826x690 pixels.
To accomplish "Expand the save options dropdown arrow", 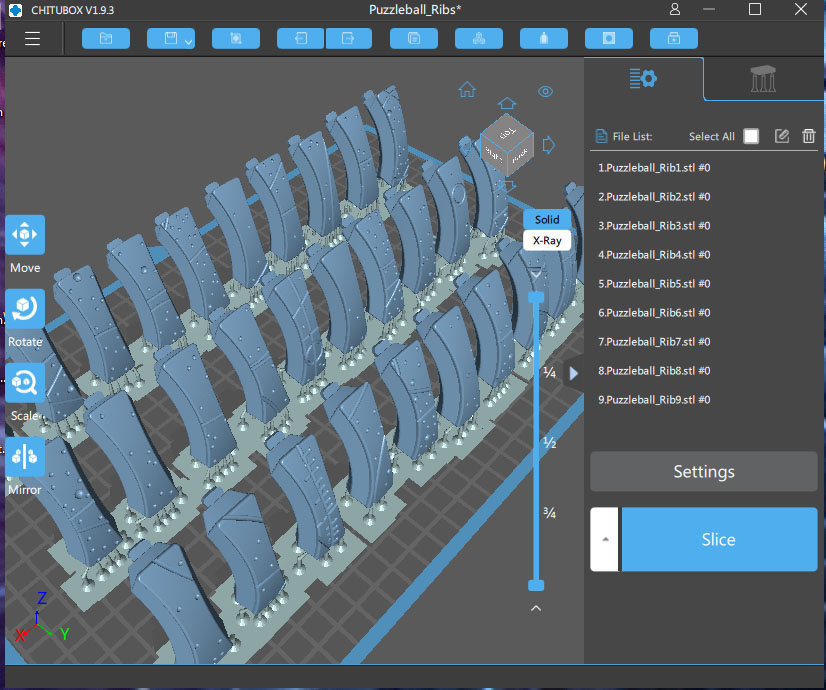I will tap(189, 41).
